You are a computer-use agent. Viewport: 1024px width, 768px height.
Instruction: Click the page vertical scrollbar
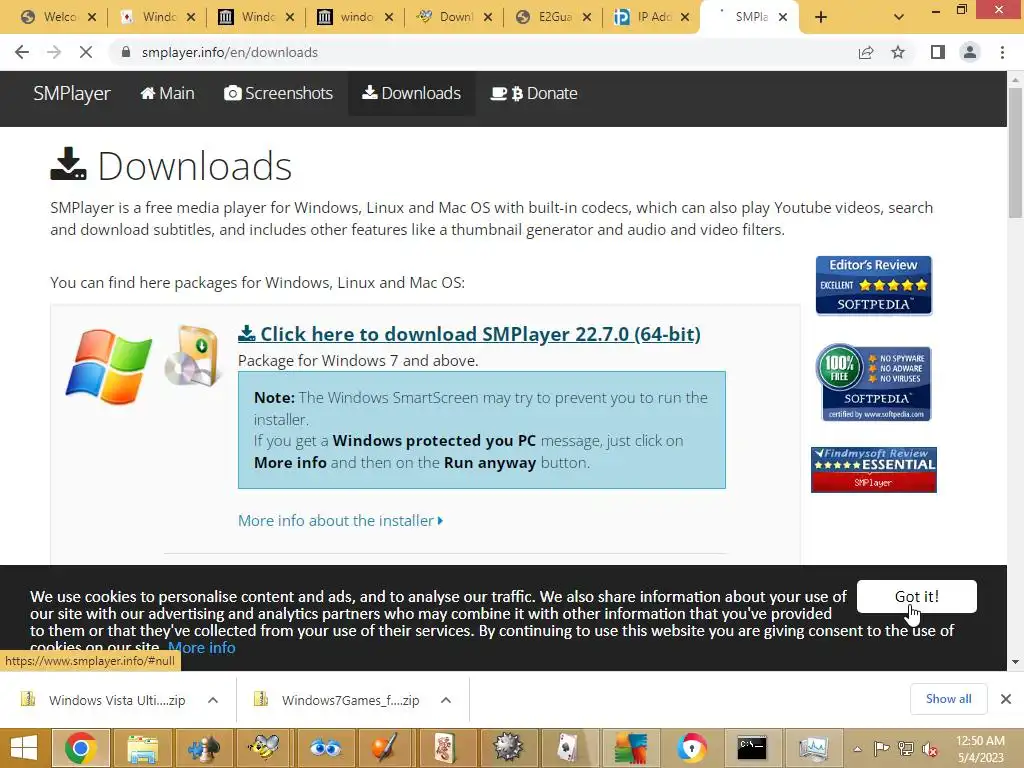(1015, 153)
